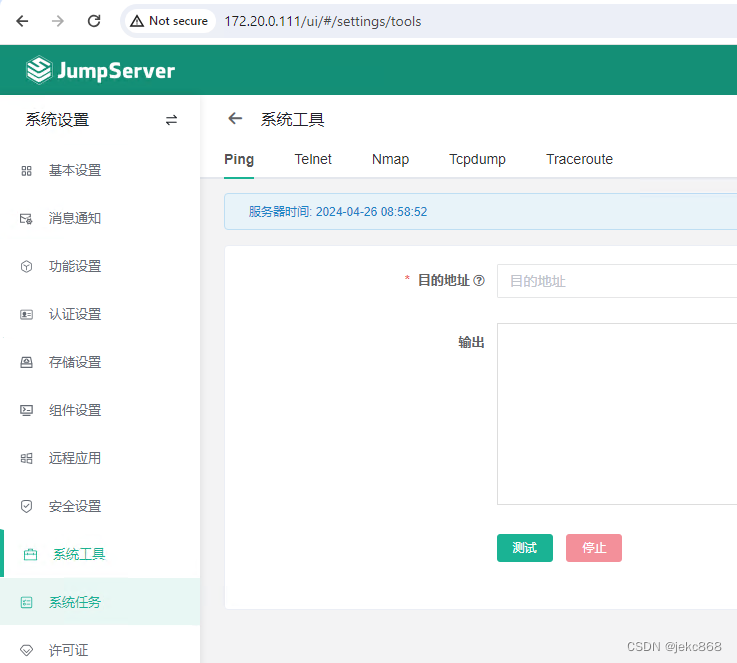The image size is (737, 663).
Task: Open 系统任务 in the sidebar
Action: 100,602
